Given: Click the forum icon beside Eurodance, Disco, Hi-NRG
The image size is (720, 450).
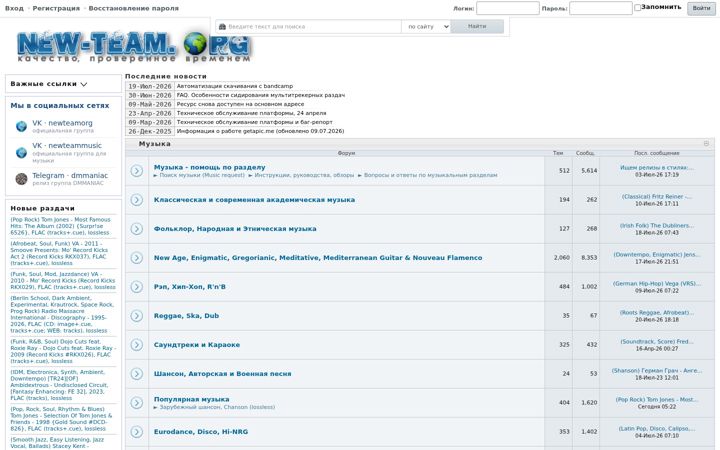Looking at the screenshot, I should coord(136,432).
